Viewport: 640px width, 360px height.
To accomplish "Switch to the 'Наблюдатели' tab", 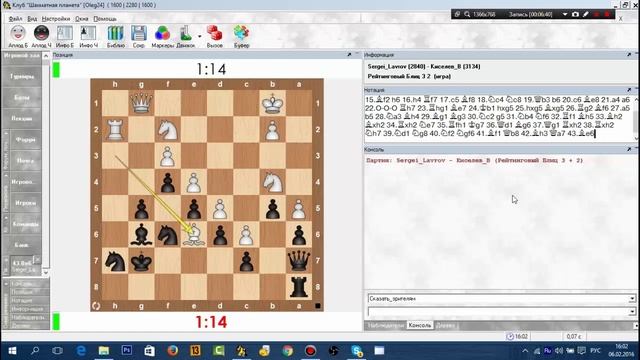I will click(385, 325).
